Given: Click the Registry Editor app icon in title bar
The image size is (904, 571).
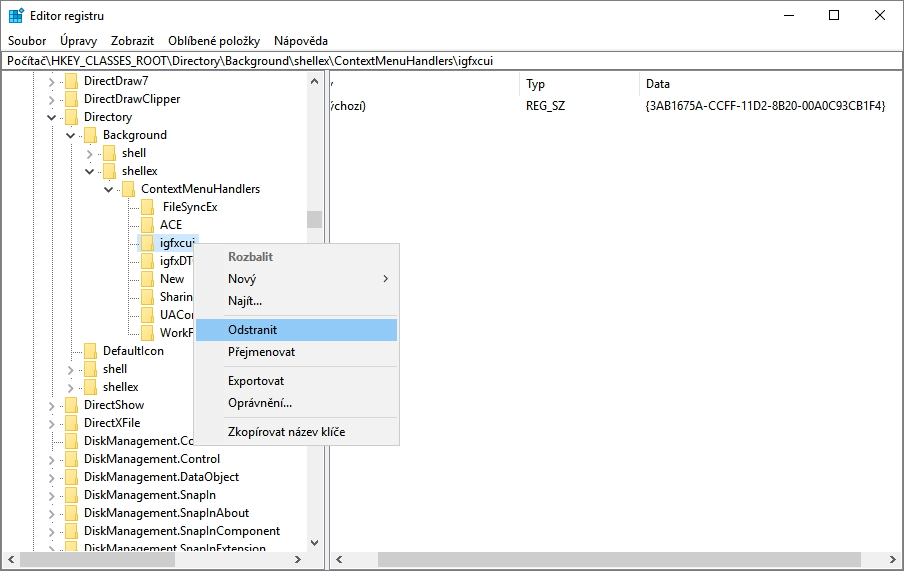Looking at the screenshot, I should pos(16,16).
